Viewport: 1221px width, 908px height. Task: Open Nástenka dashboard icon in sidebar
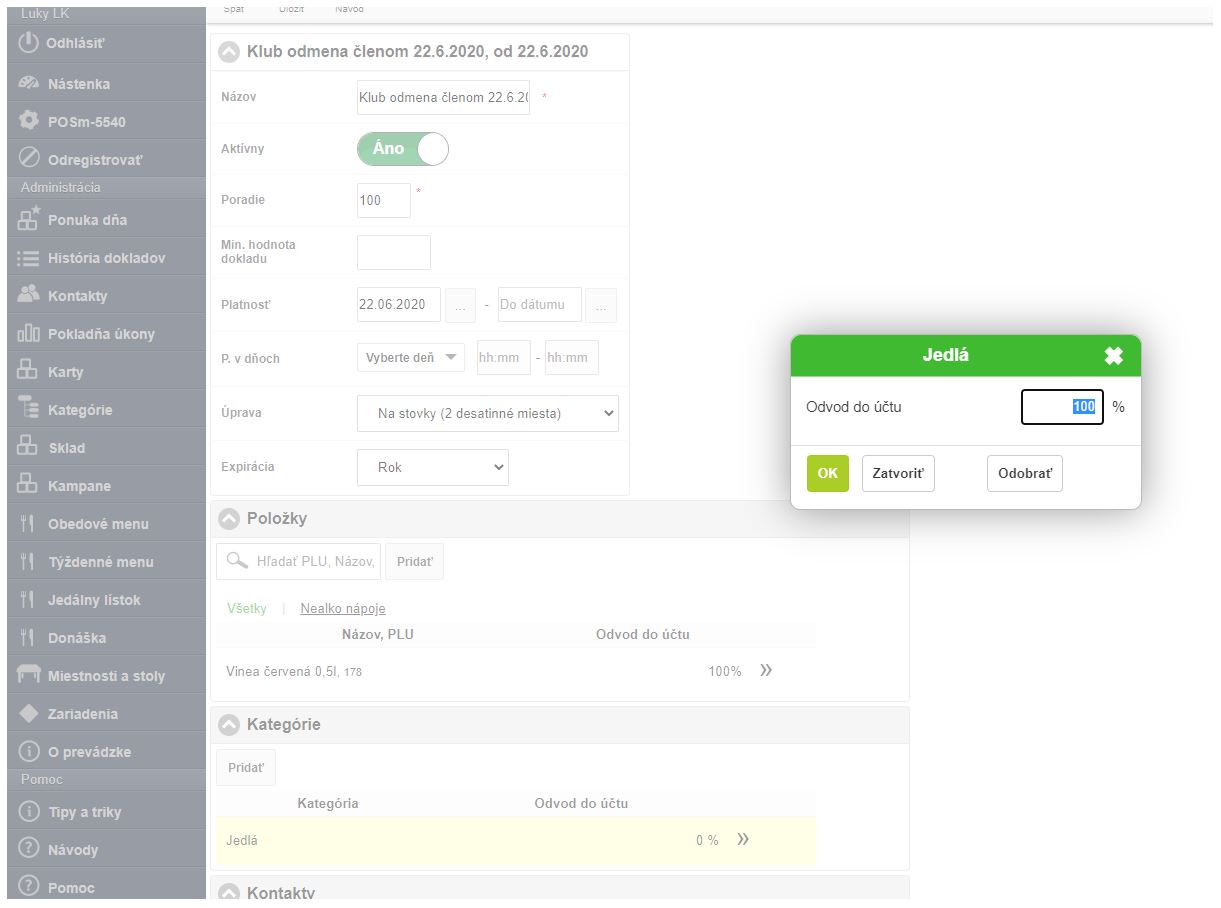[29, 84]
